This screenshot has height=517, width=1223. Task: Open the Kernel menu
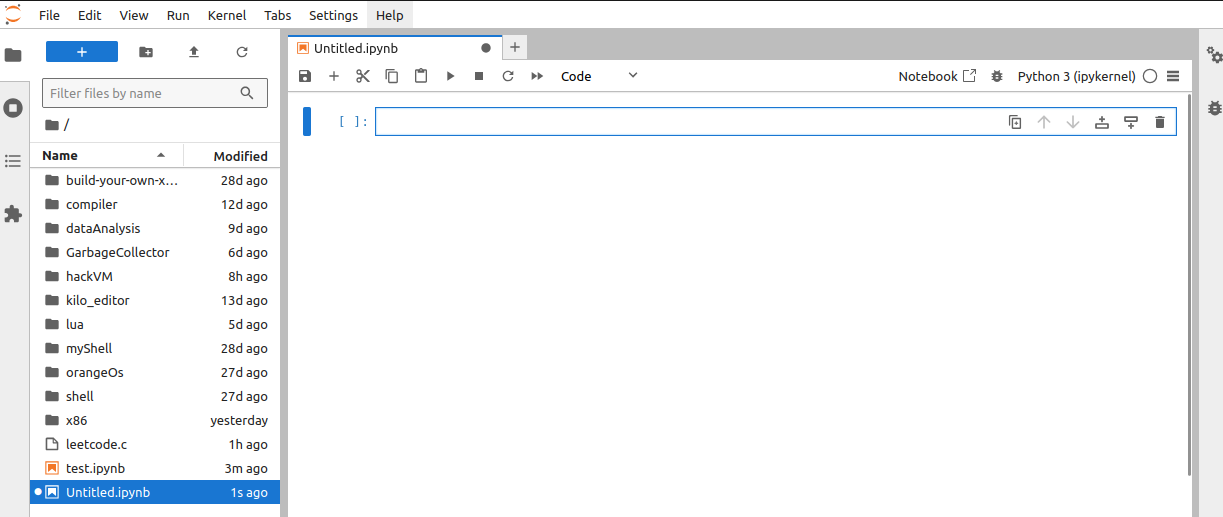coord(227,15)
